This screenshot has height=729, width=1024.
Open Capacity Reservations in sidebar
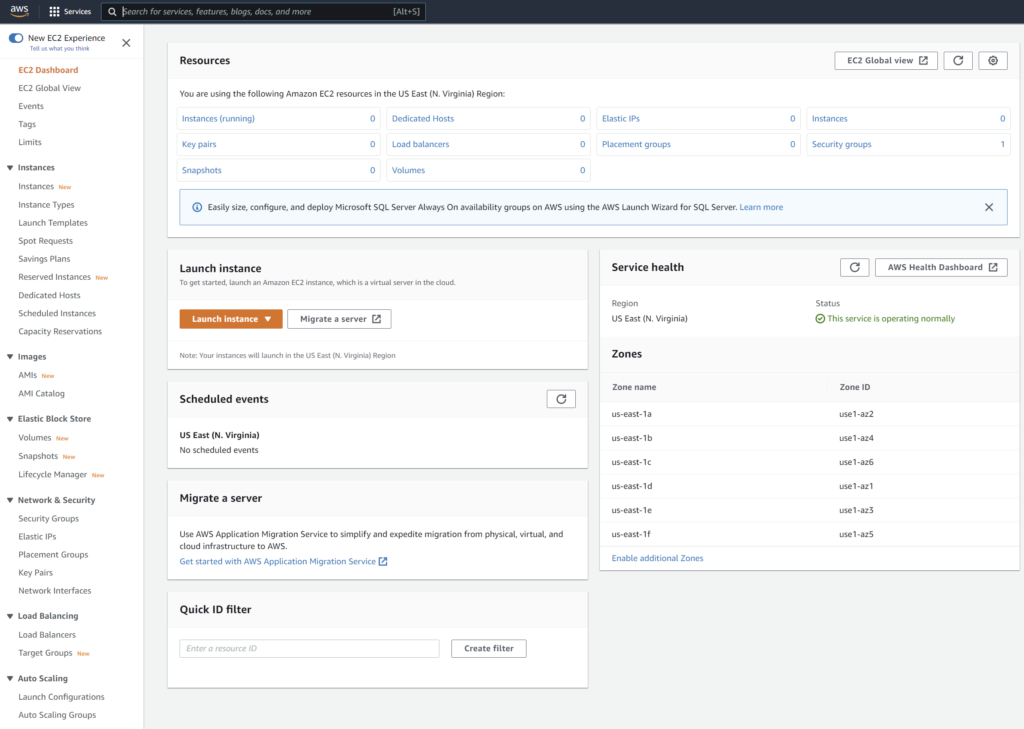60,331
